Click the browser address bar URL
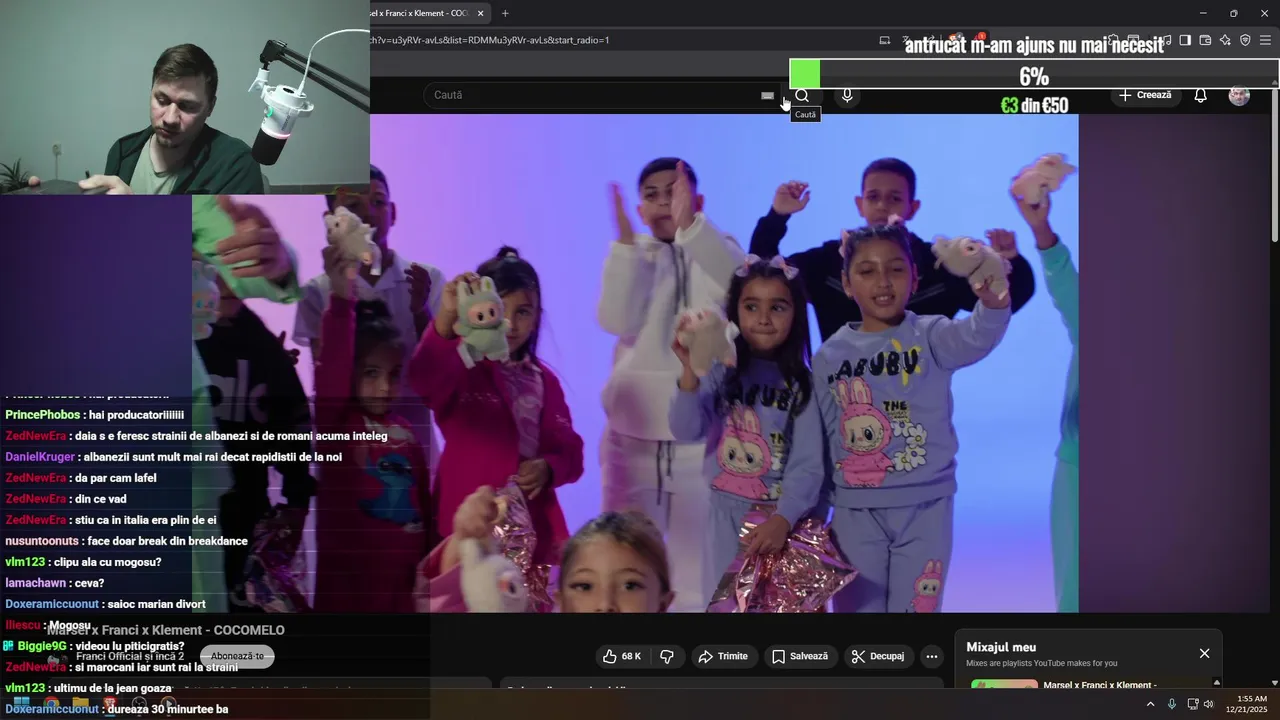The height and width of the screenshot is (720, 1280). [x=490, y=40]
